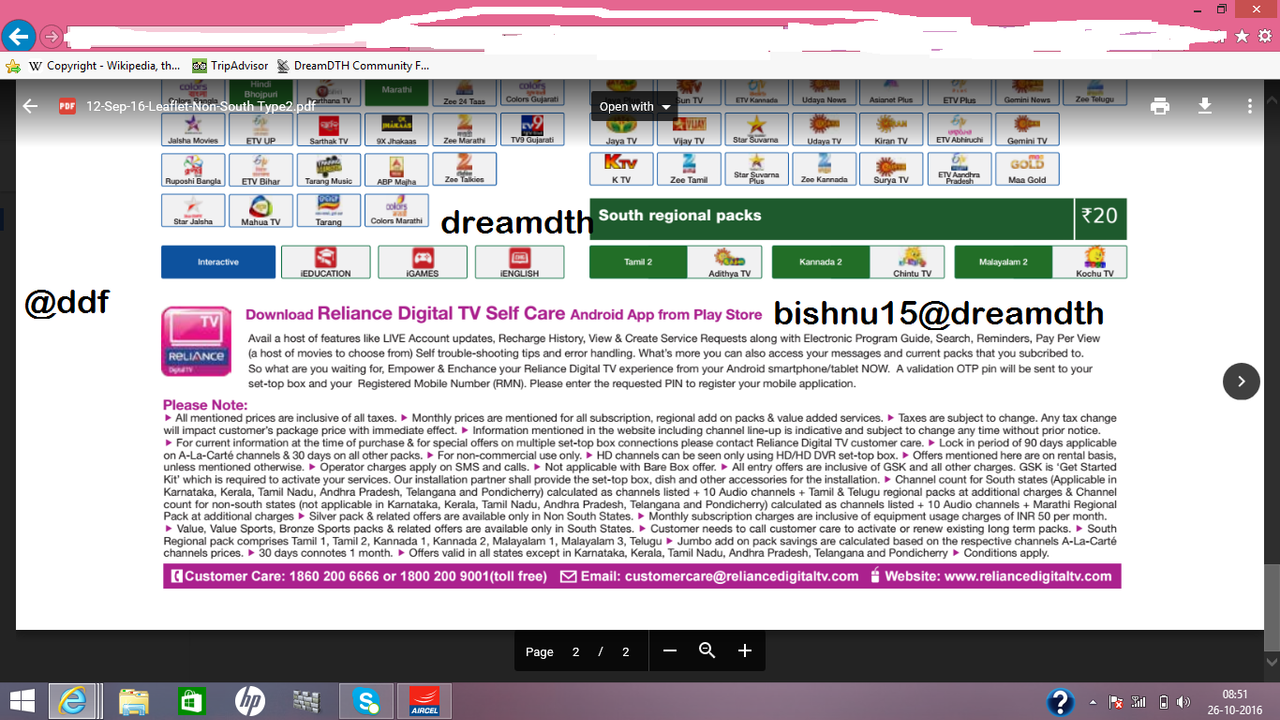The width and height of the screenshot is (1280, 720).
Task: Open Skype from the taskbar
Action: 366,701
